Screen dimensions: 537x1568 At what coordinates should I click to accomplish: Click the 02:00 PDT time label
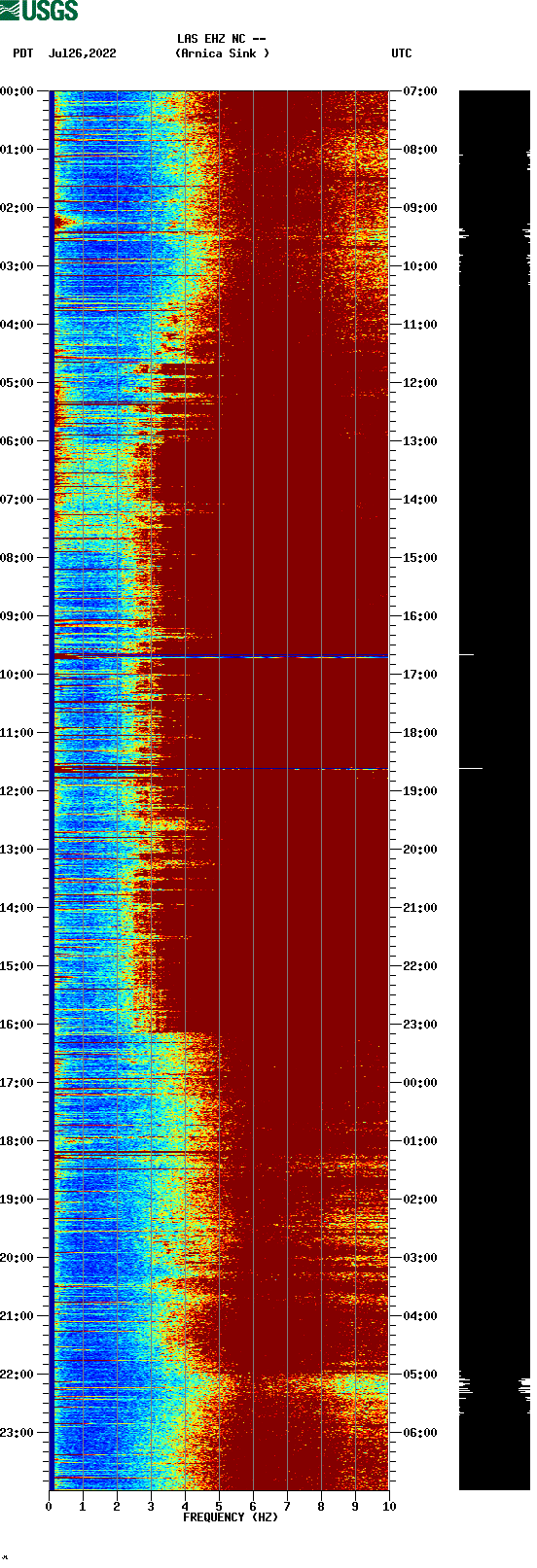(x=18, y=208)
